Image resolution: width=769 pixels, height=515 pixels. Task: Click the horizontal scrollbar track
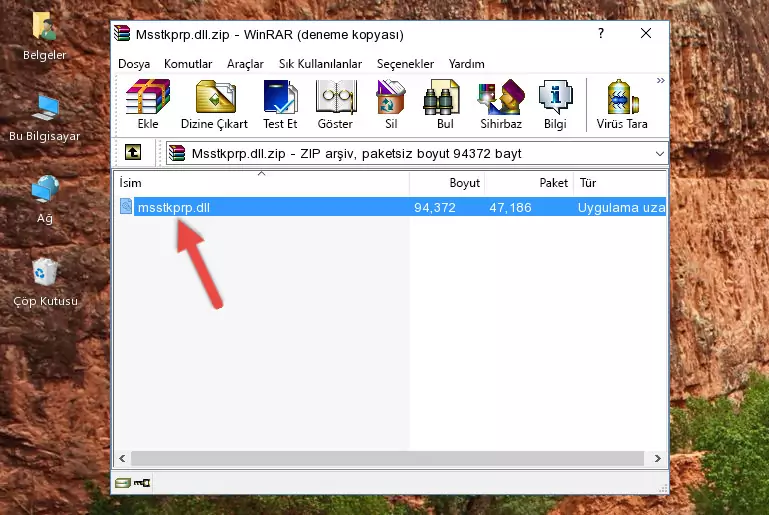coord(387,458)
